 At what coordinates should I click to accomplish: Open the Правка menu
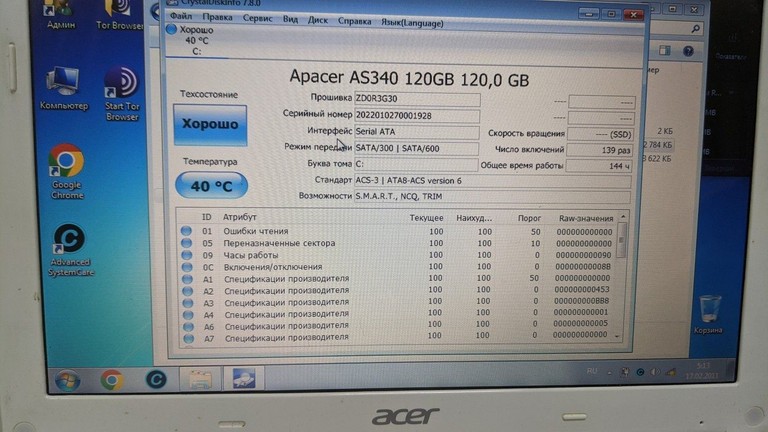tap(217, 17)
